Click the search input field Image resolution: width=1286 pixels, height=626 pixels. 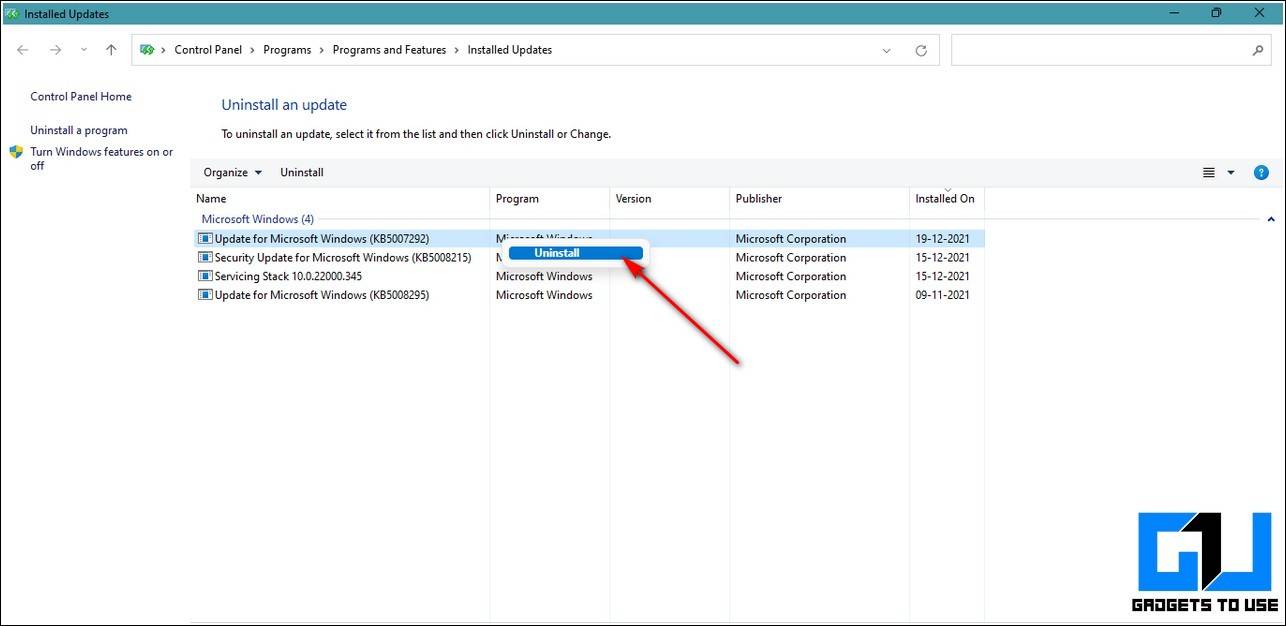point(1100,50)
